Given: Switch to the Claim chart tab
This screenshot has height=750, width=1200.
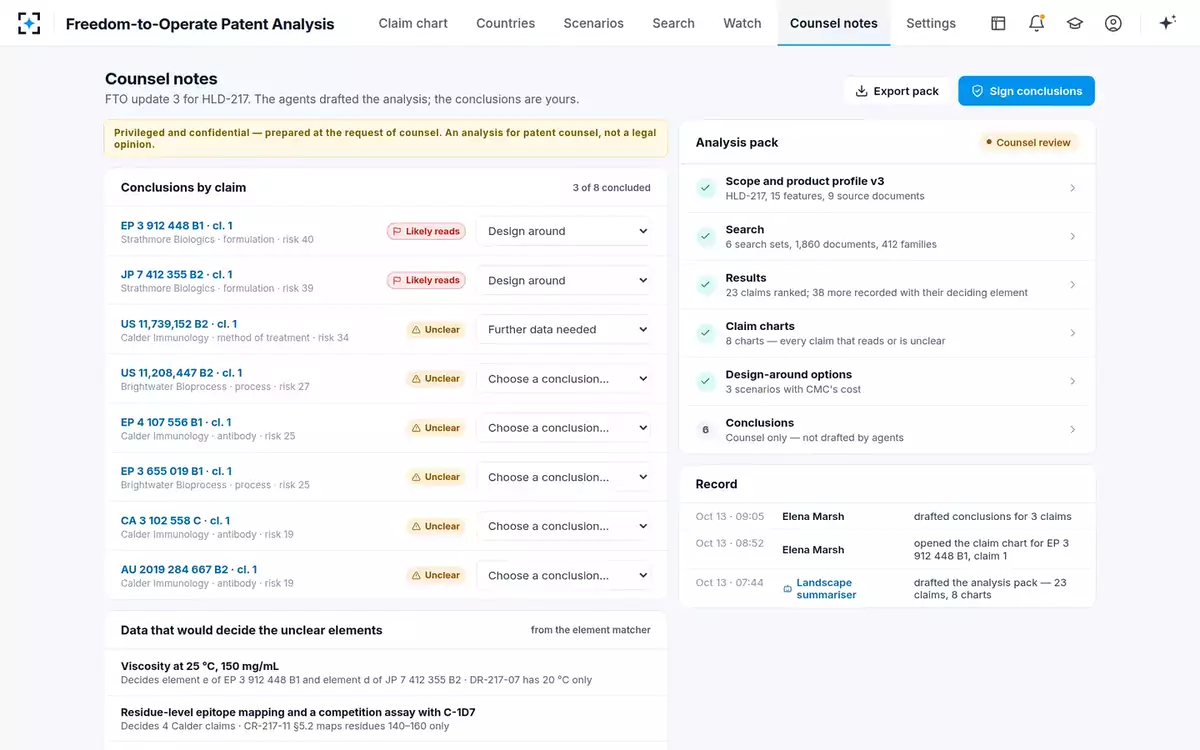Looking at the screenshot, I should (x=413, y=23).
